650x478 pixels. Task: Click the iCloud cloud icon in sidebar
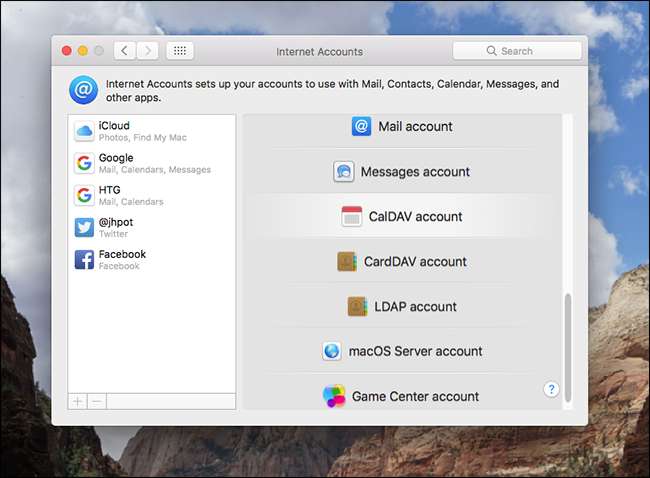click(x=84, y=131)
